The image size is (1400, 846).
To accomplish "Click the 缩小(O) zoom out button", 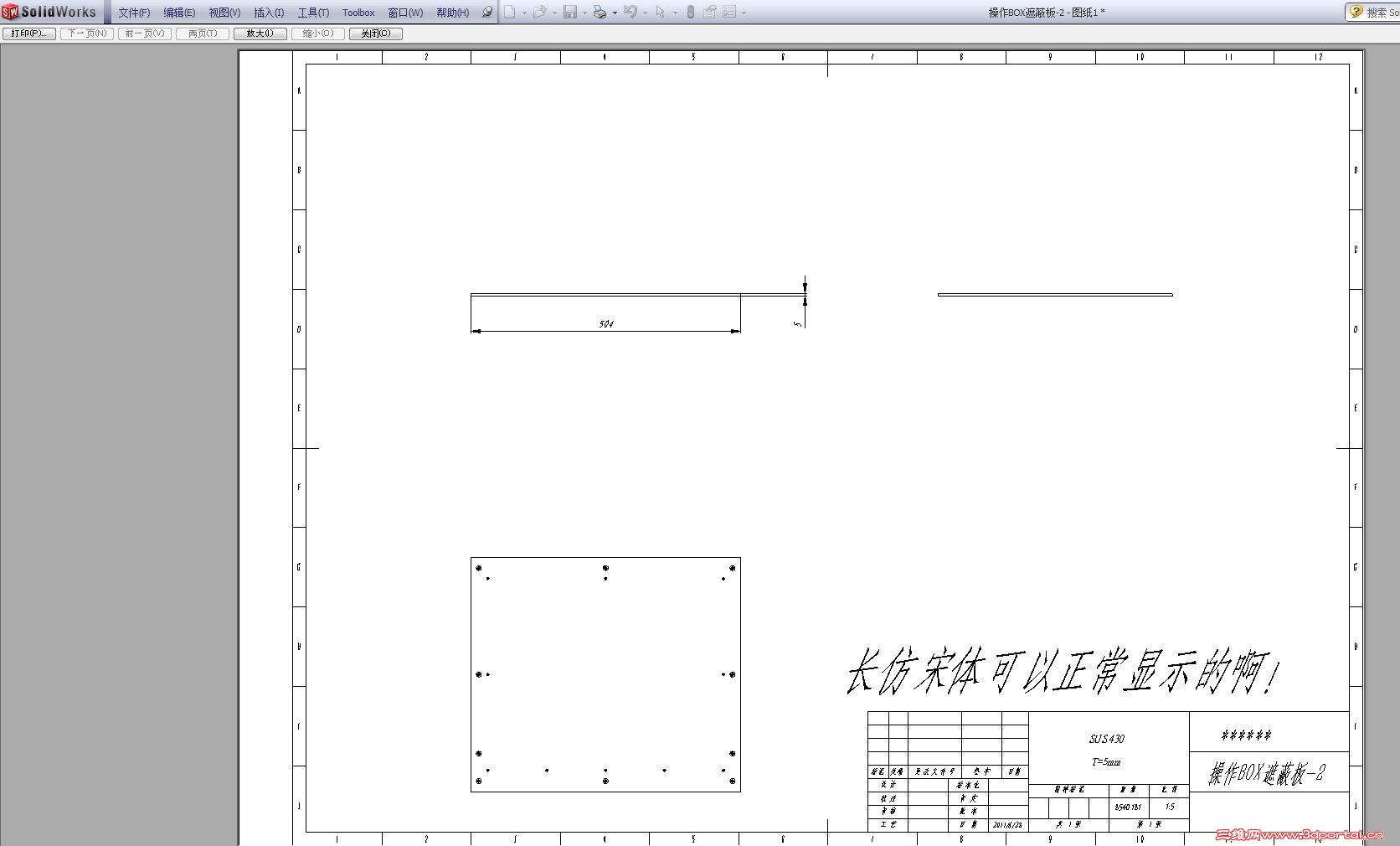I will 318,34.
